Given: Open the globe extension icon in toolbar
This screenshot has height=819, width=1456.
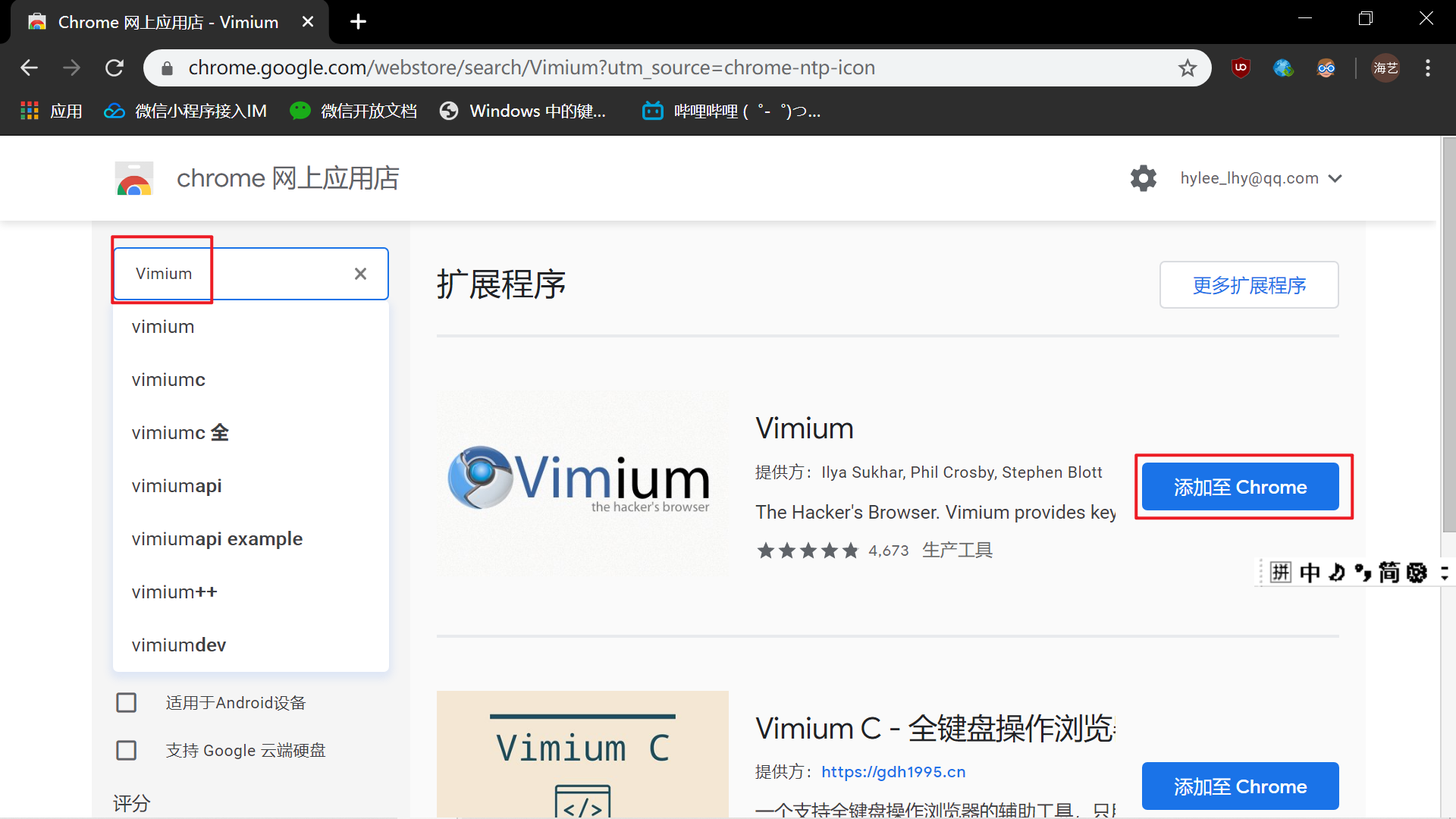Looking at the screenshot, I should pos(1283,67).
